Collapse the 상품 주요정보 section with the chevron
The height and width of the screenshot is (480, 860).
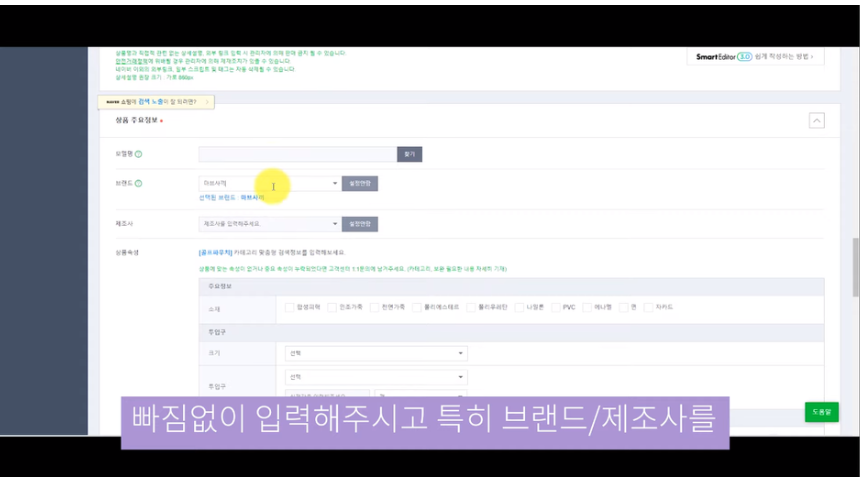pos(816,121)
